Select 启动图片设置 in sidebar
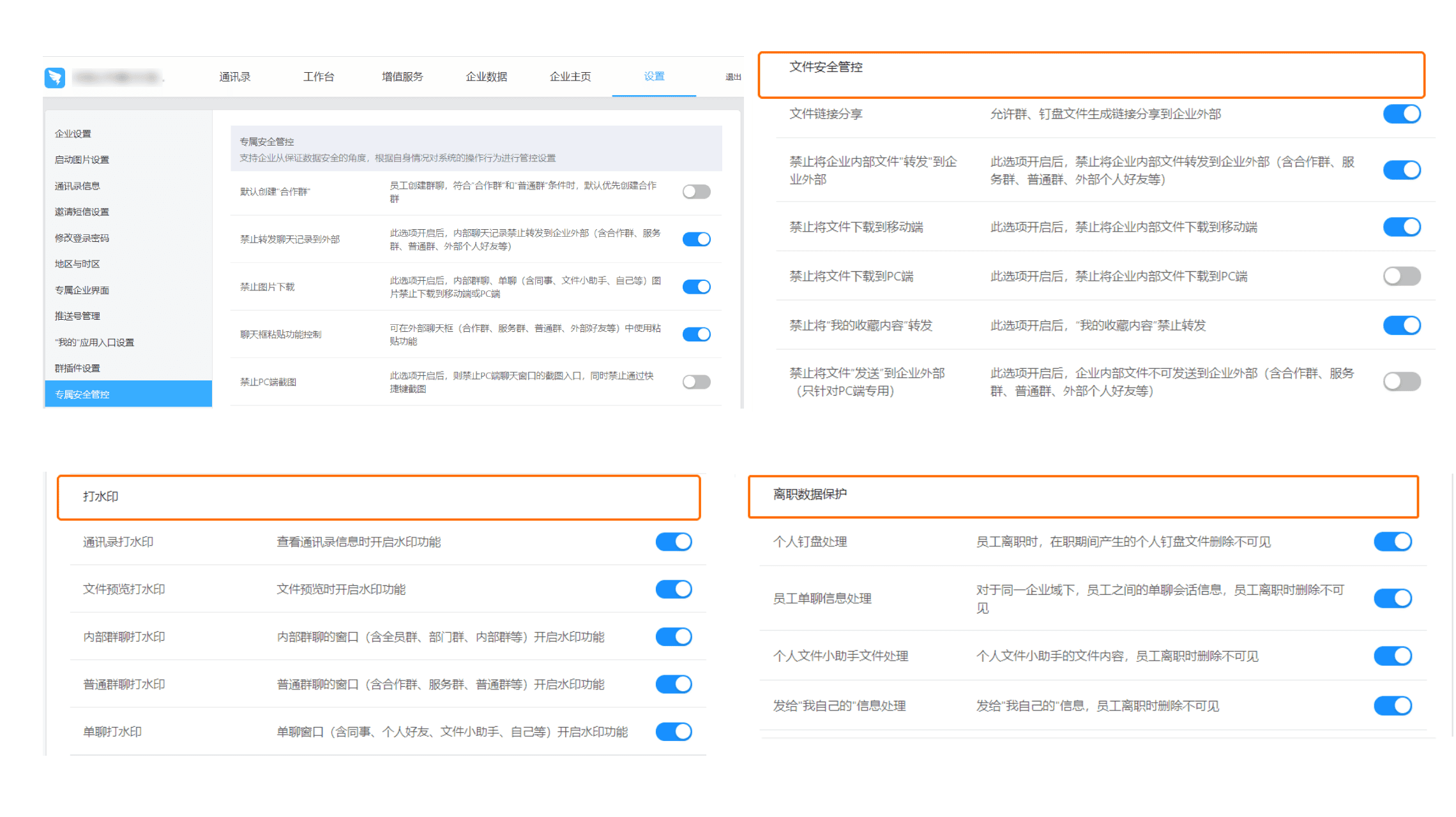This screenshot has height=817, width=1456. click(x=82, y=160)
